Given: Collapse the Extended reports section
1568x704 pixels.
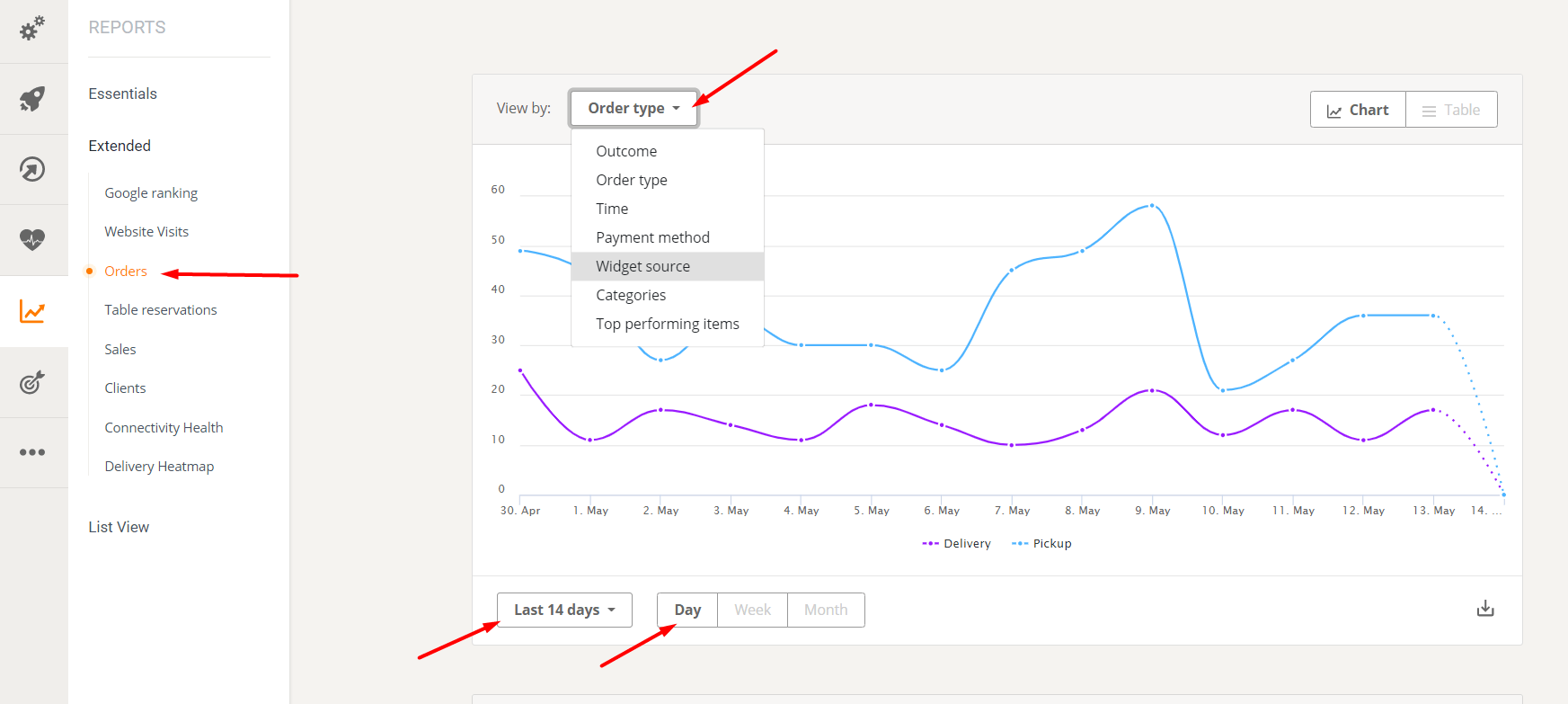Looking at the screenshot, I should click(x=120, y=146).
